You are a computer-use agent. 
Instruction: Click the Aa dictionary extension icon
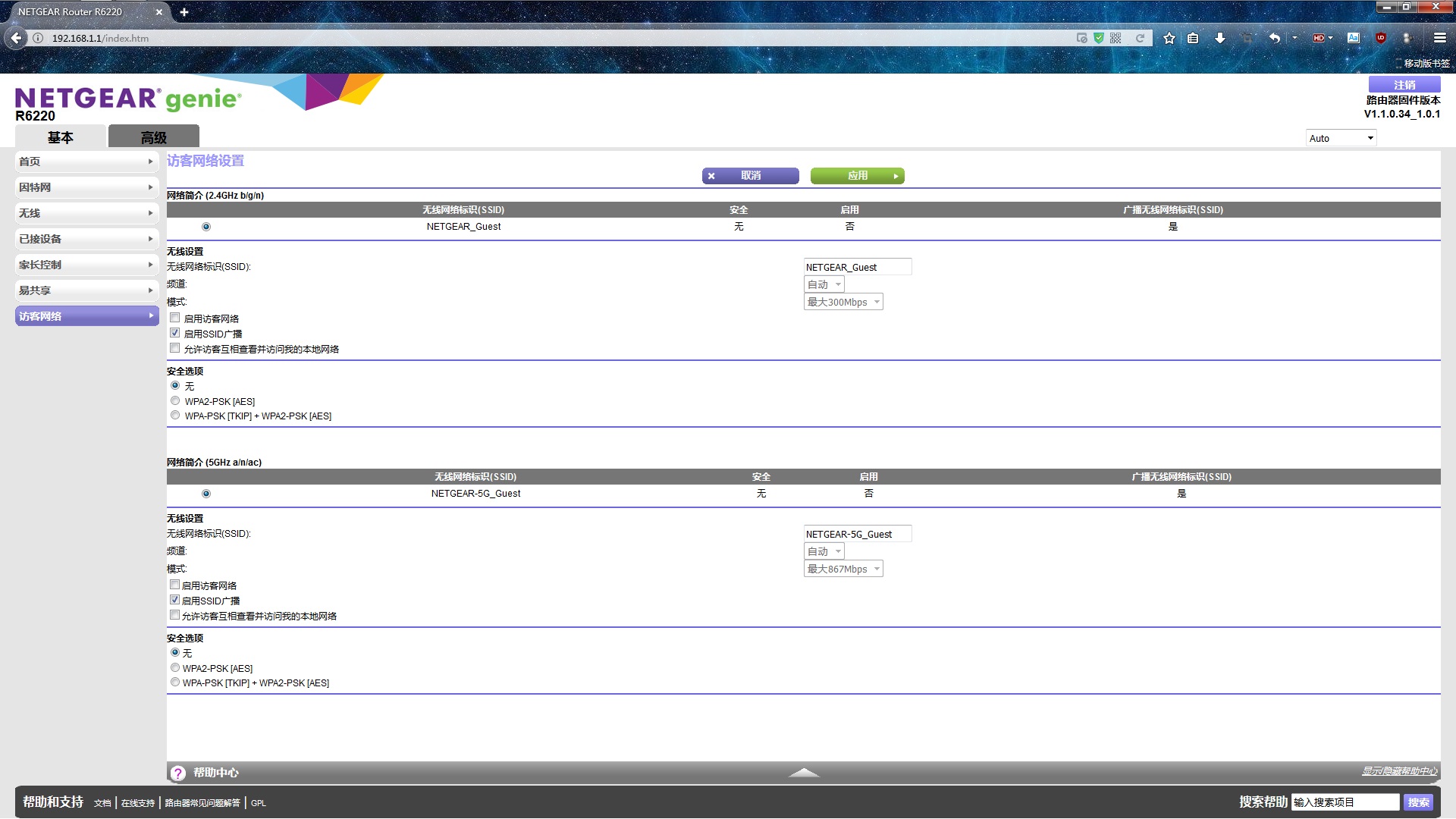(1354, 38)
